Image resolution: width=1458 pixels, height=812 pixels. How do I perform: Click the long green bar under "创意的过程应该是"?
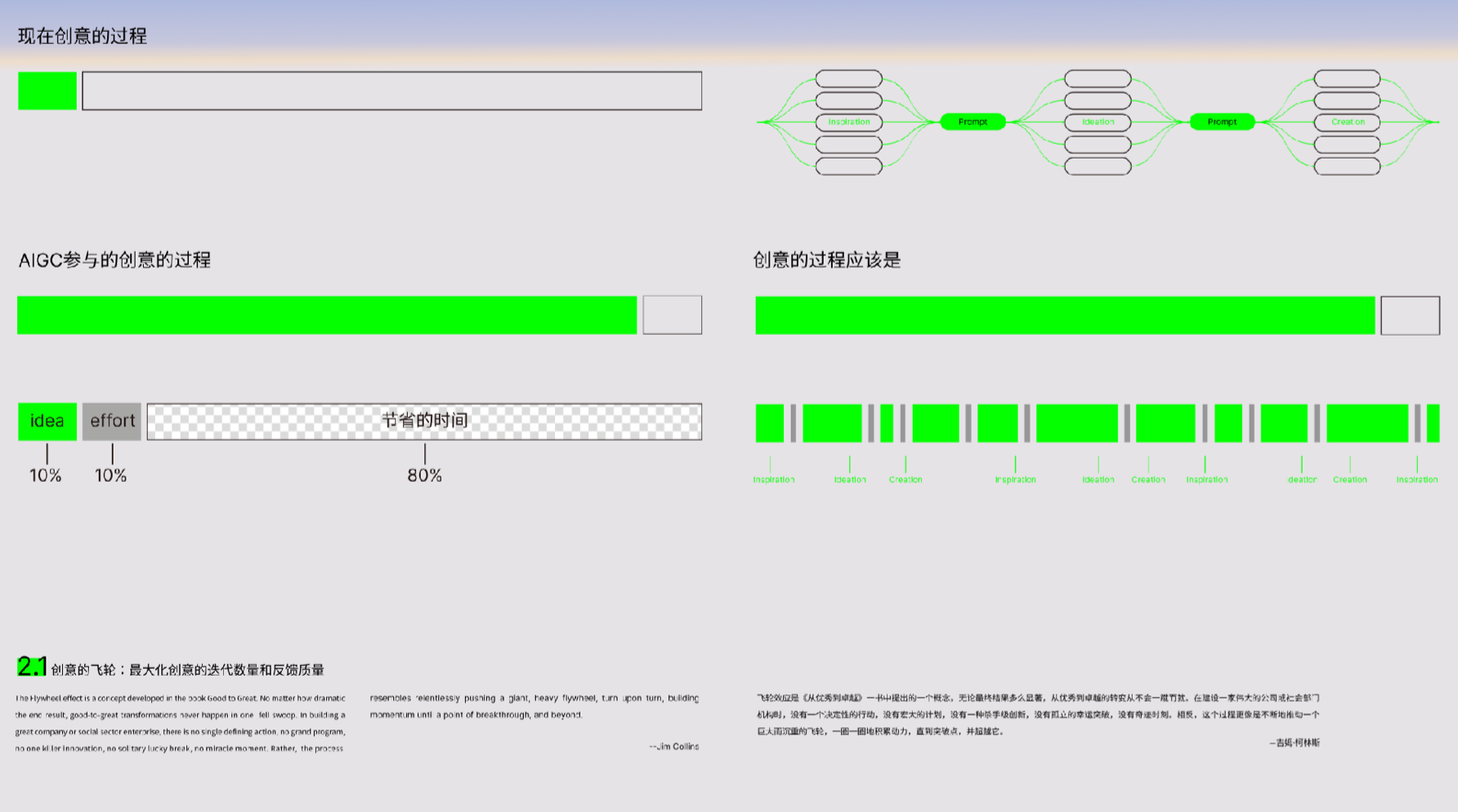(1065, 315)
